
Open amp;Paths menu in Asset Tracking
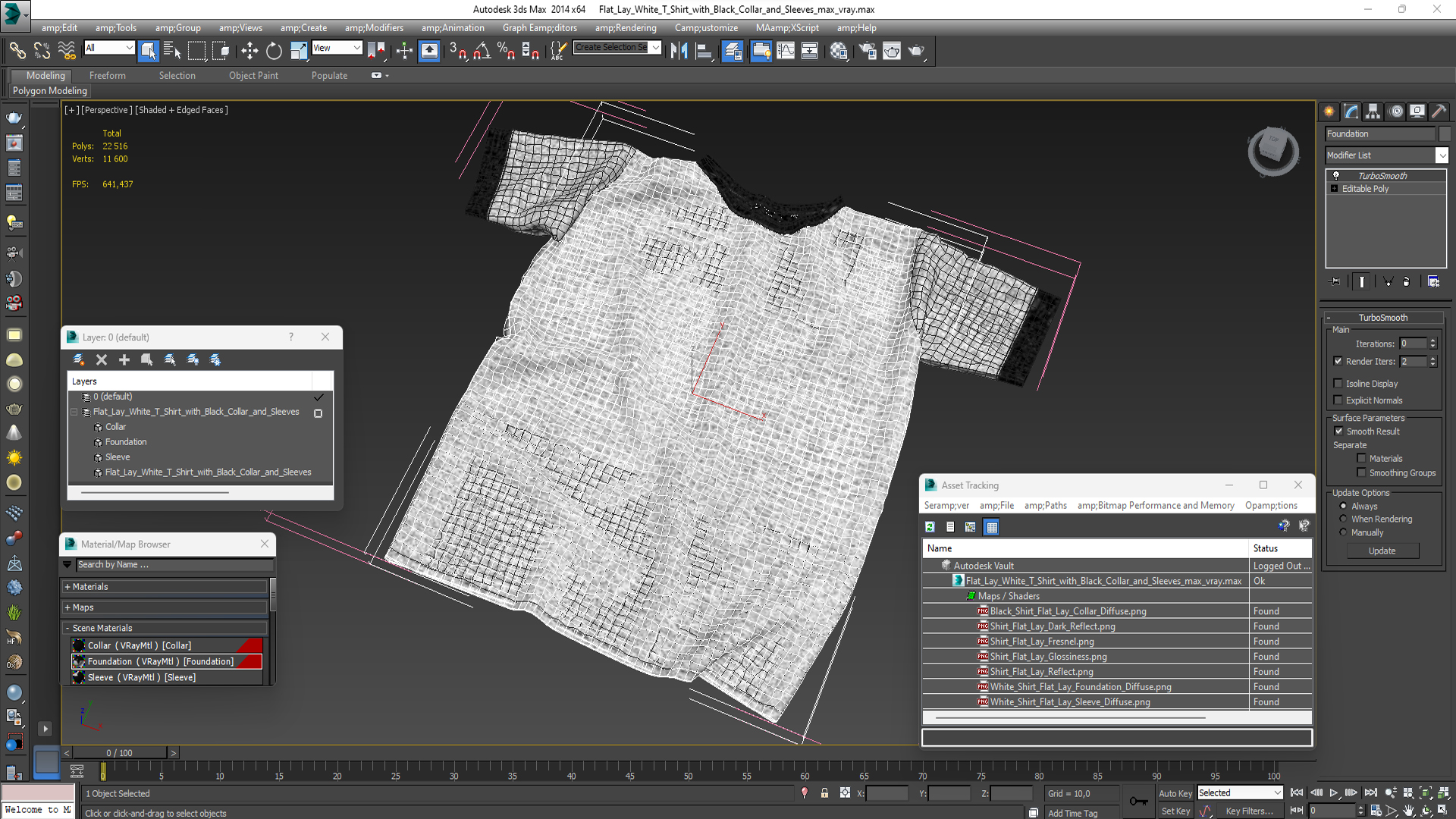pyautogui.click(x=1045, y=506)
